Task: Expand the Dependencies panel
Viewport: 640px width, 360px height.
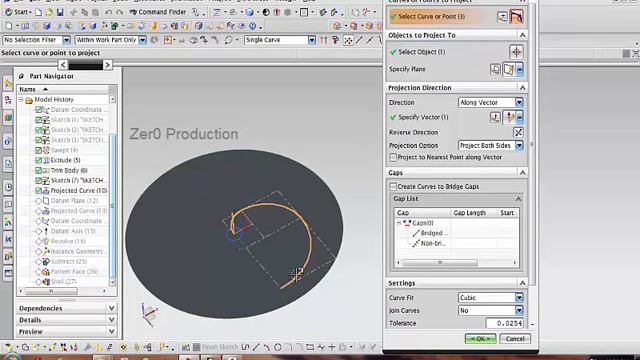Action: click(x=67, y=308)
